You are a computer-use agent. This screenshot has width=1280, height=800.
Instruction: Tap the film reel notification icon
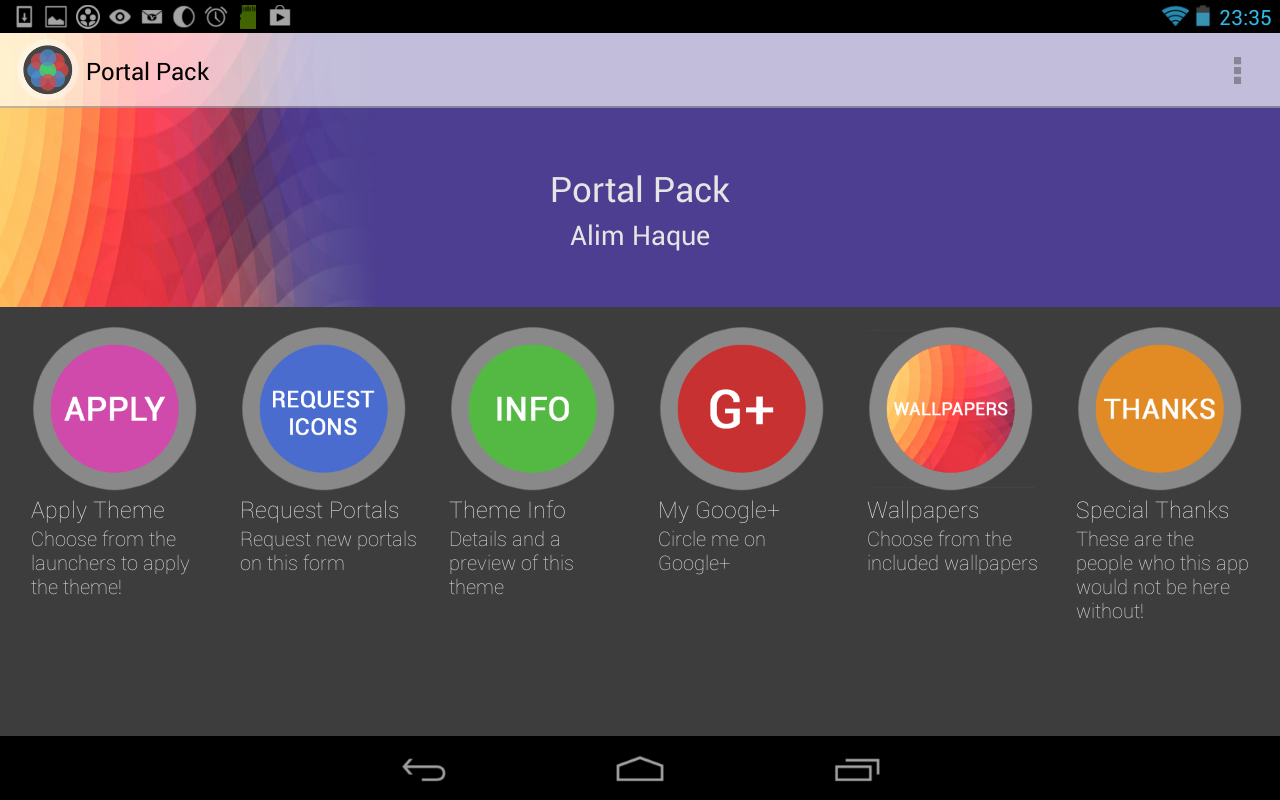tap(88, 16)
